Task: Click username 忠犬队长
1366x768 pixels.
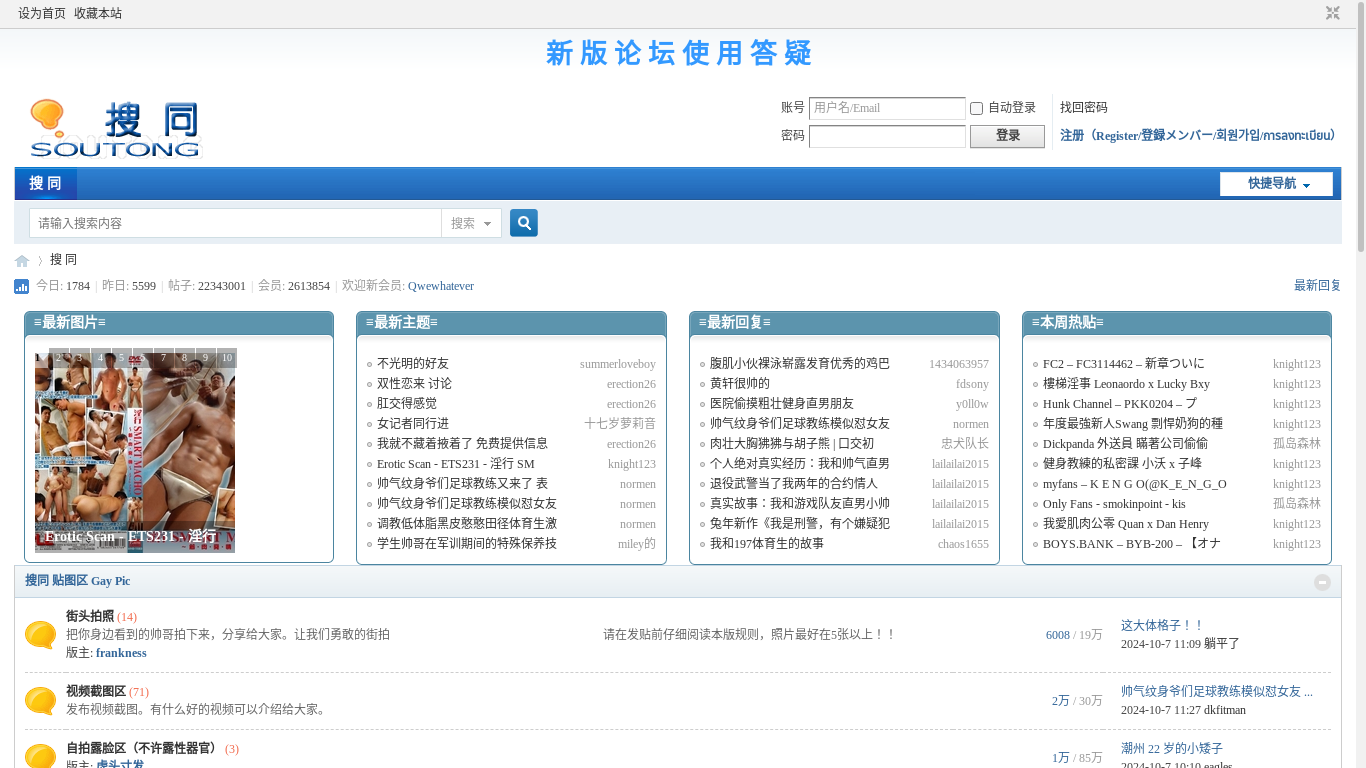Action: [965, 444]
